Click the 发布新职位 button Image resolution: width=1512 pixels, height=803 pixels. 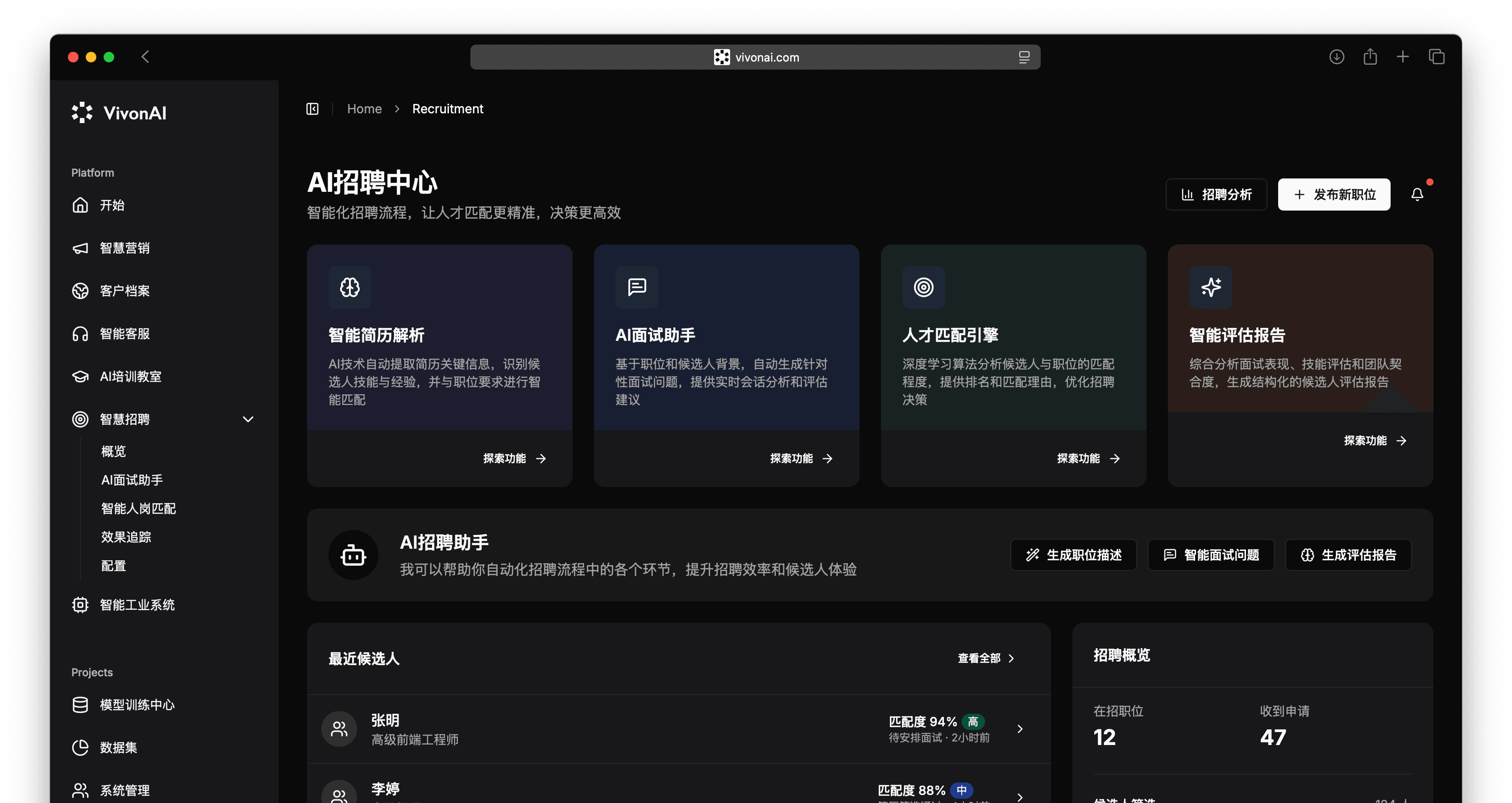point(1333,194)
